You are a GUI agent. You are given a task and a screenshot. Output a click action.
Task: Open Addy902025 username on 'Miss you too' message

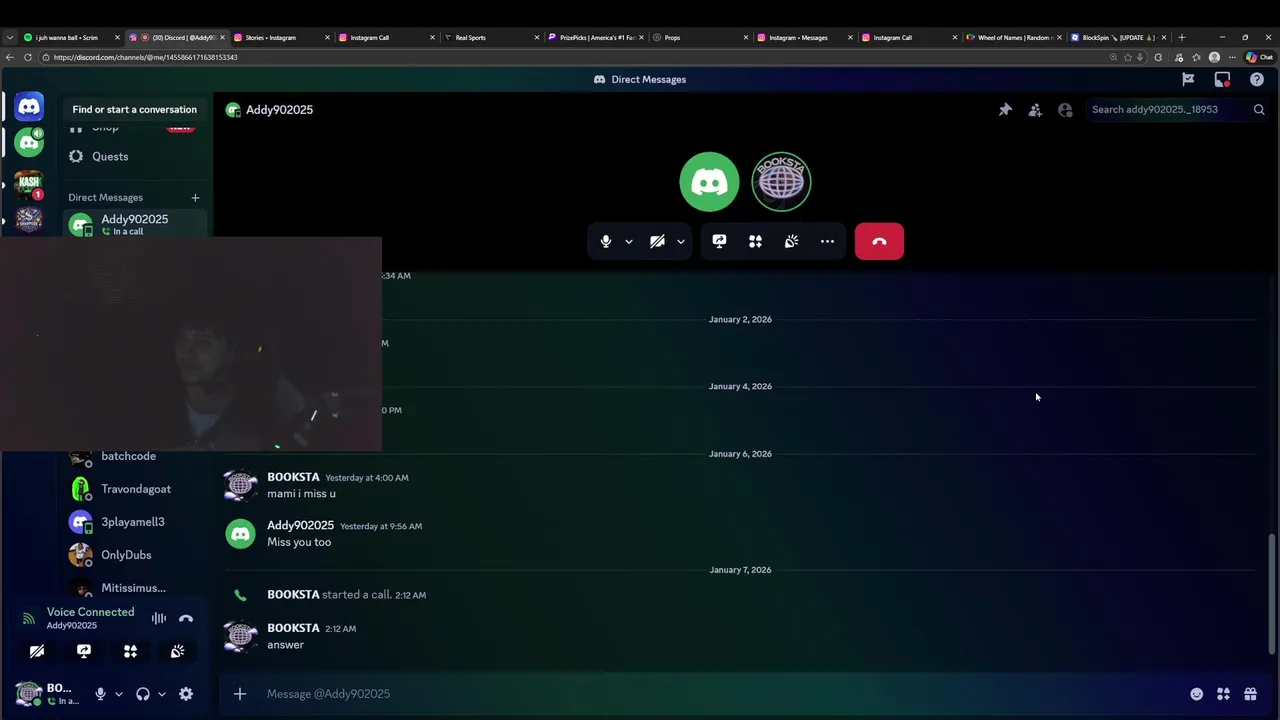pos(300,525)
